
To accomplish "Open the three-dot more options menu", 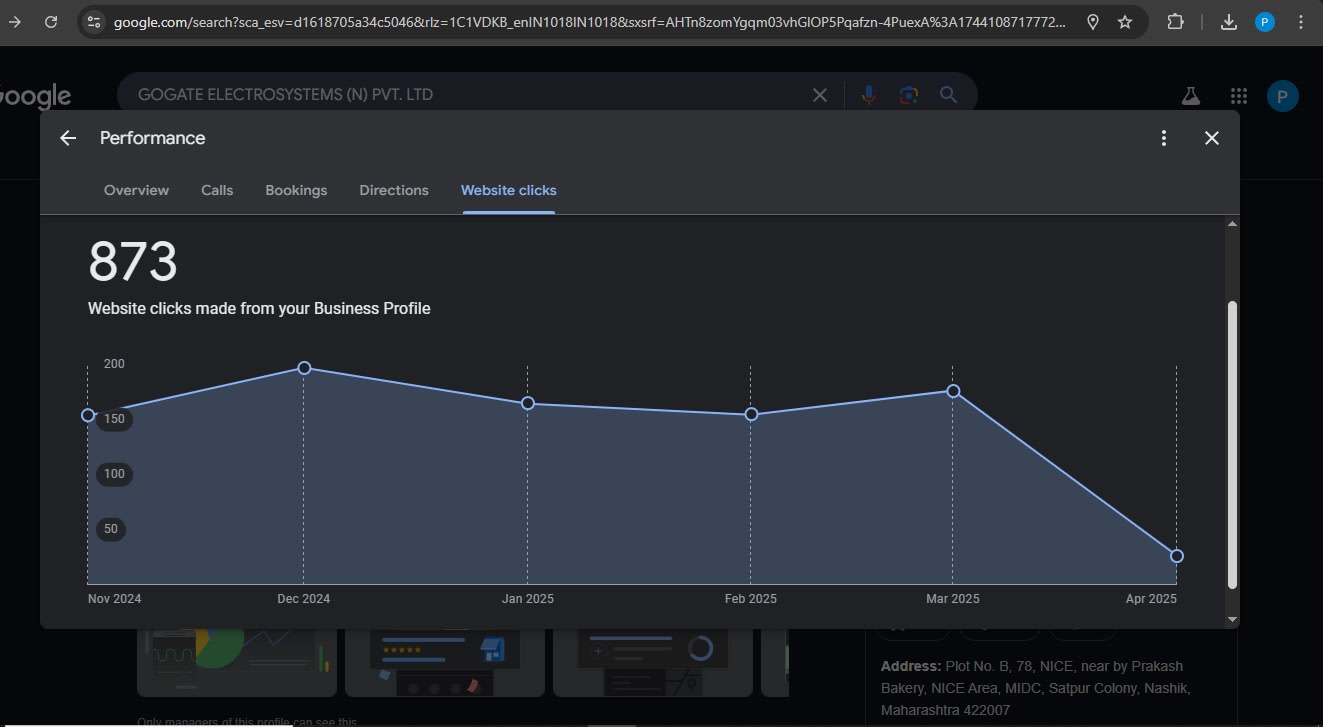I will point(1163,138).
